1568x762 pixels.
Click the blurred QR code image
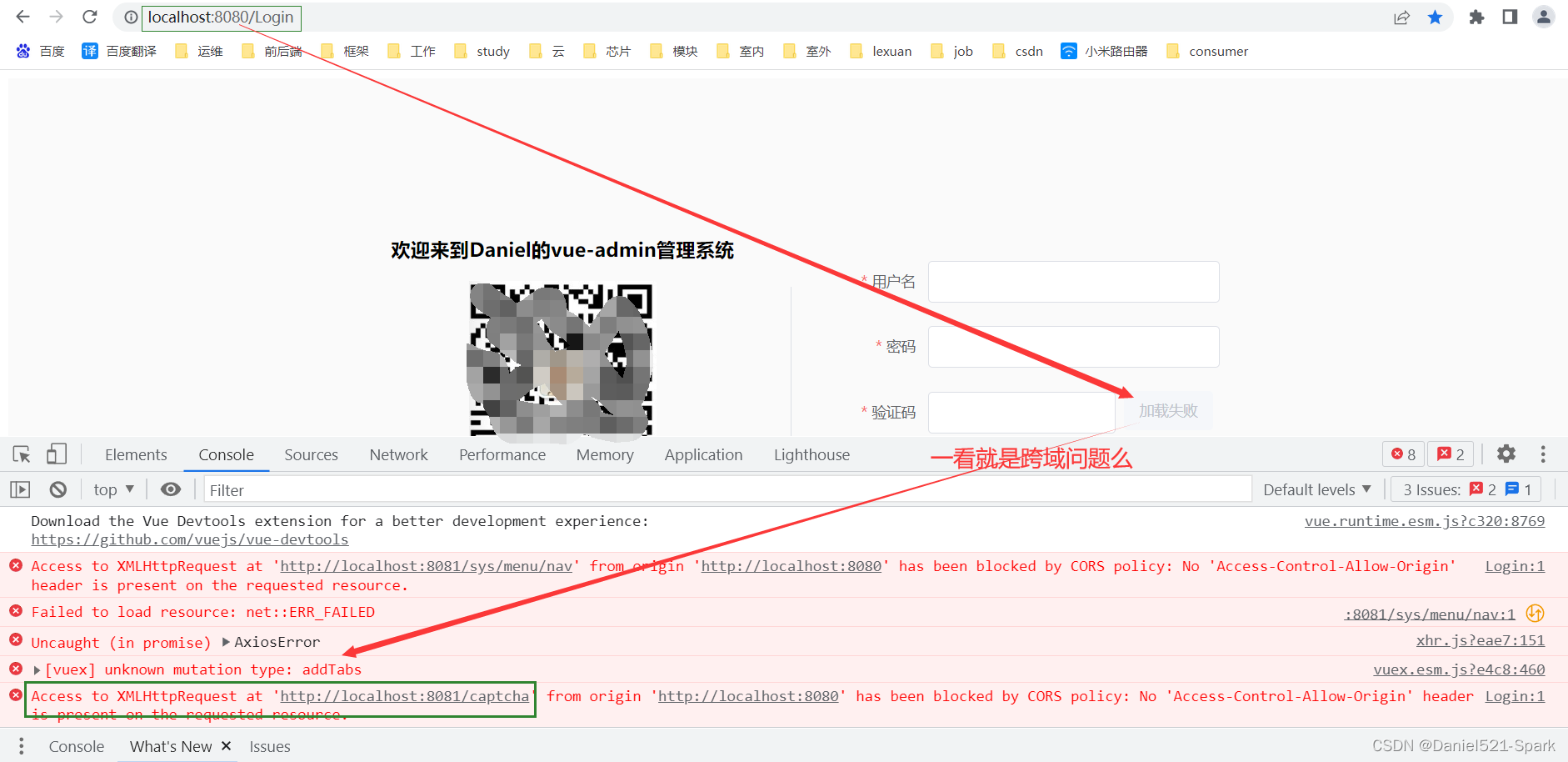click(560, 360)
